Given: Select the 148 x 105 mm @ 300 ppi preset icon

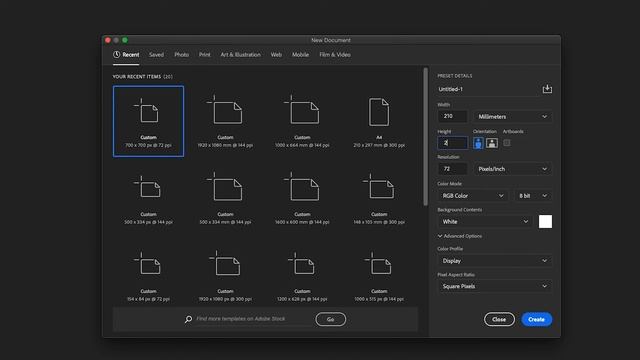Looking at the screenshot, I should [379, 187].
